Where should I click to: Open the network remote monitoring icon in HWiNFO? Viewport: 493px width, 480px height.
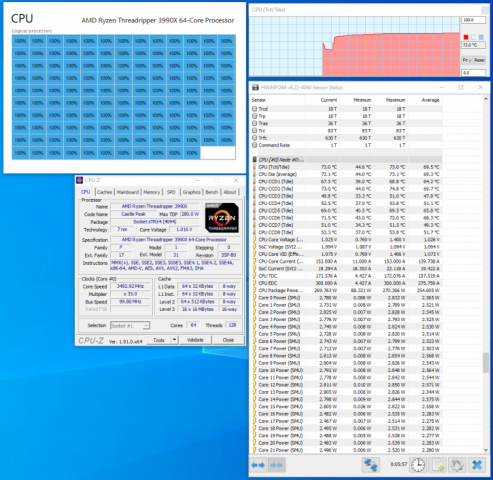[371, 465]
